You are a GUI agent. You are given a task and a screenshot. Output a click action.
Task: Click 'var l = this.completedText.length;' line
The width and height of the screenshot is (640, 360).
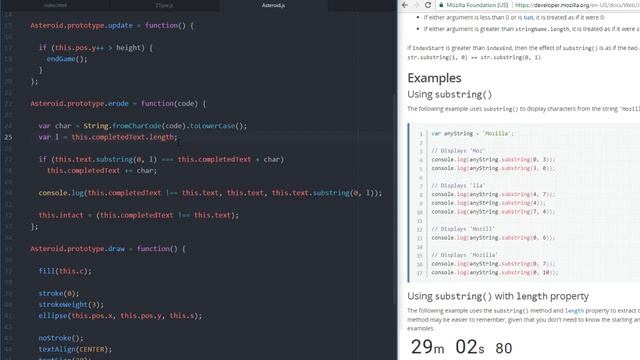108,137
